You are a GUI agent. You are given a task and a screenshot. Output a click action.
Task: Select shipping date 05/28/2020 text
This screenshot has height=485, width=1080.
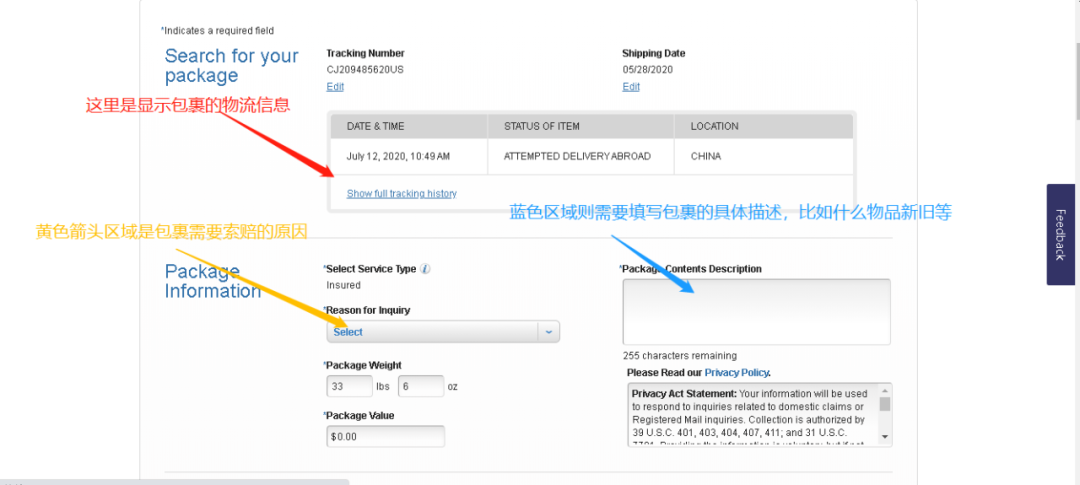(647, 70)
